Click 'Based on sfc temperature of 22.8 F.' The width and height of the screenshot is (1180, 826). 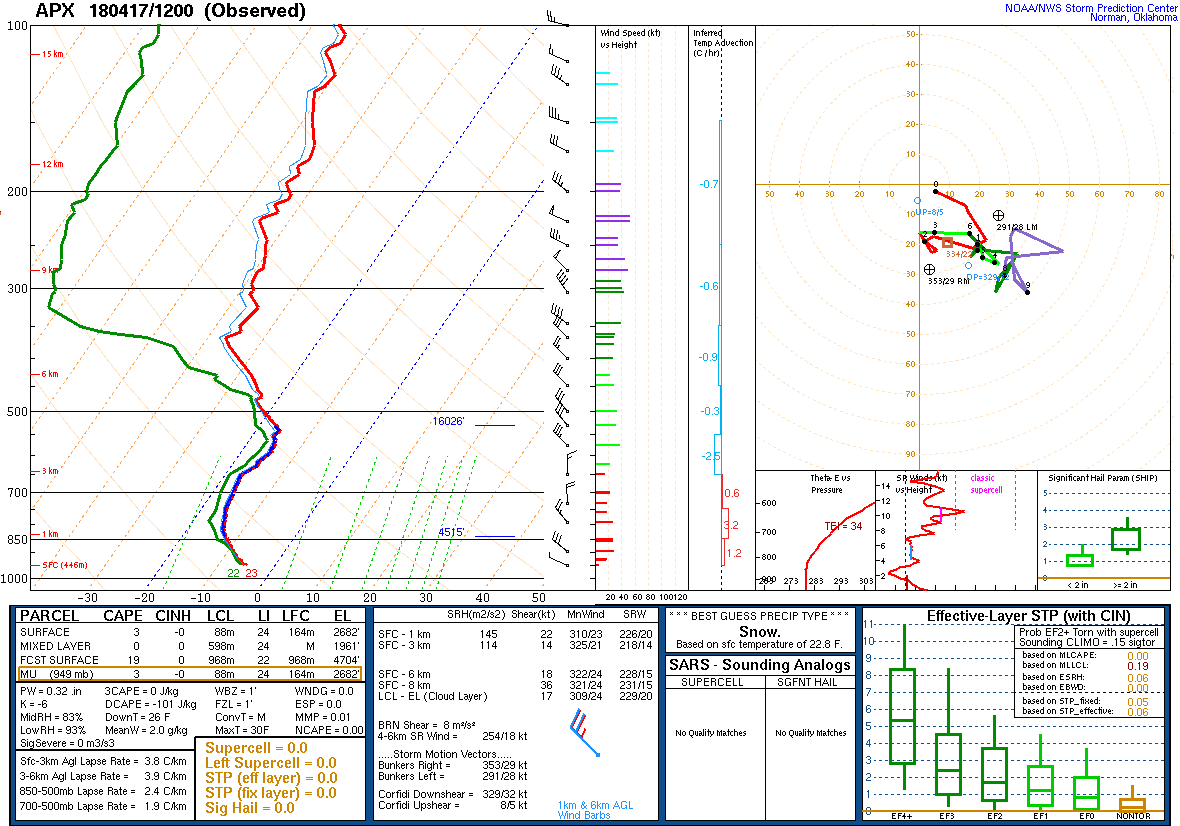pyautogui.click(x=759, y=645)
